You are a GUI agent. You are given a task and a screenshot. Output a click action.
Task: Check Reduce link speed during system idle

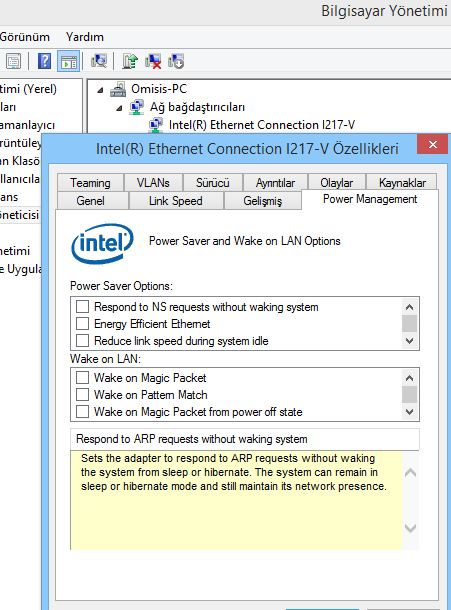click(x=82, y=340)
